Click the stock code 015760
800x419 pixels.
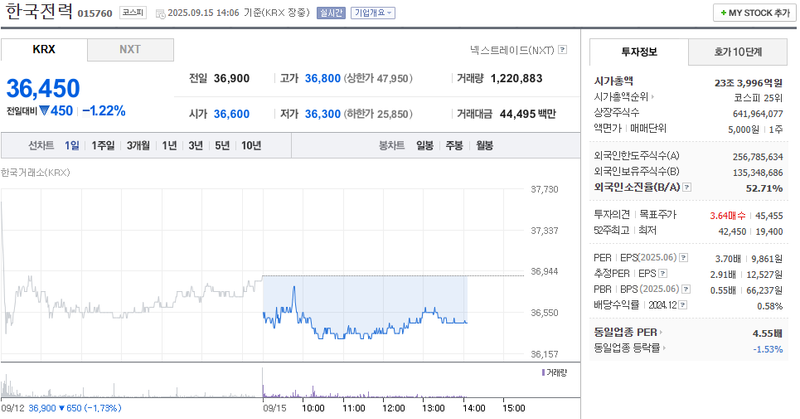tap(95, 13)
